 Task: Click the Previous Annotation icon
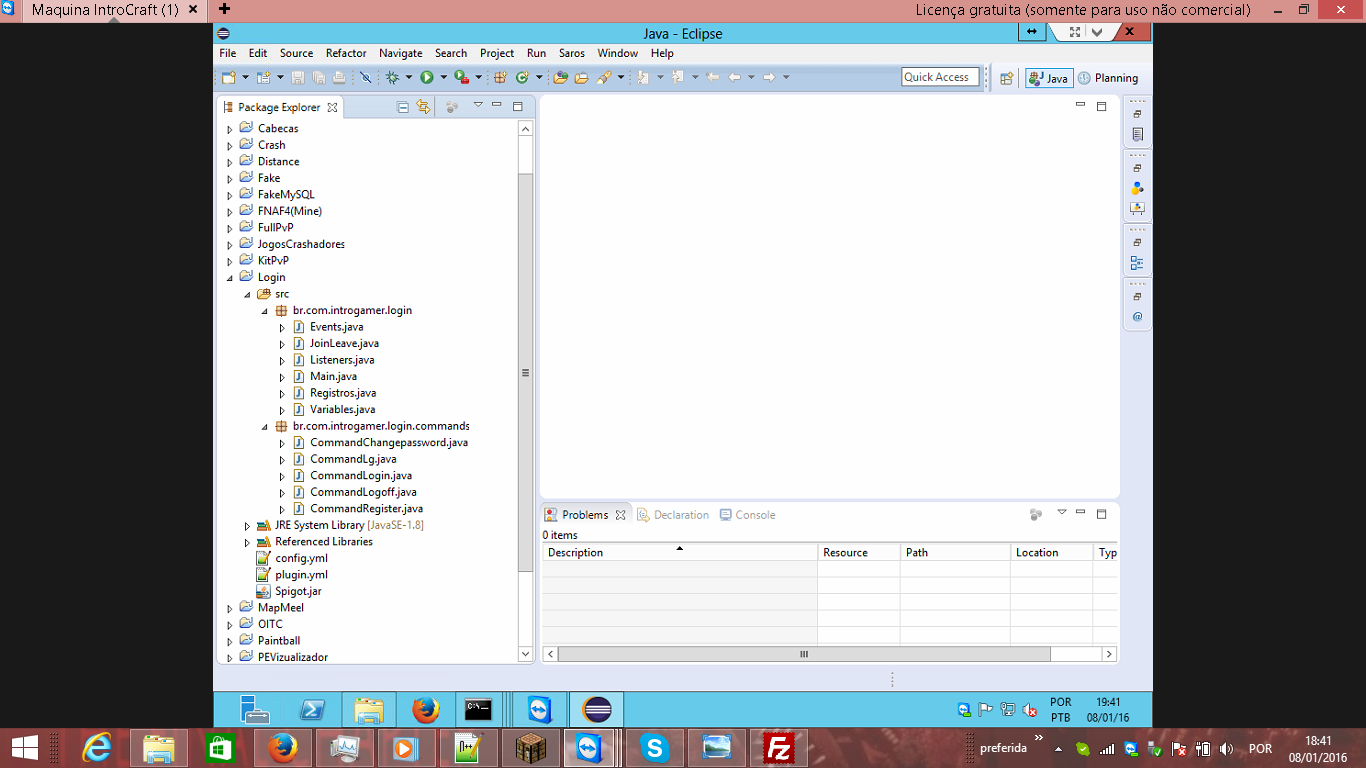click(x=677, y=77)
